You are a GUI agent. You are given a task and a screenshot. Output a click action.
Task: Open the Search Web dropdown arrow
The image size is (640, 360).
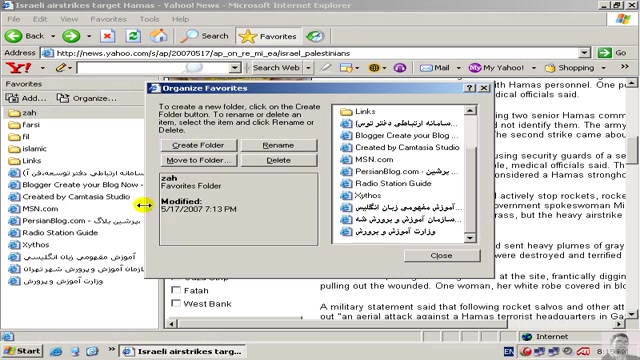[x=309, y=67]
